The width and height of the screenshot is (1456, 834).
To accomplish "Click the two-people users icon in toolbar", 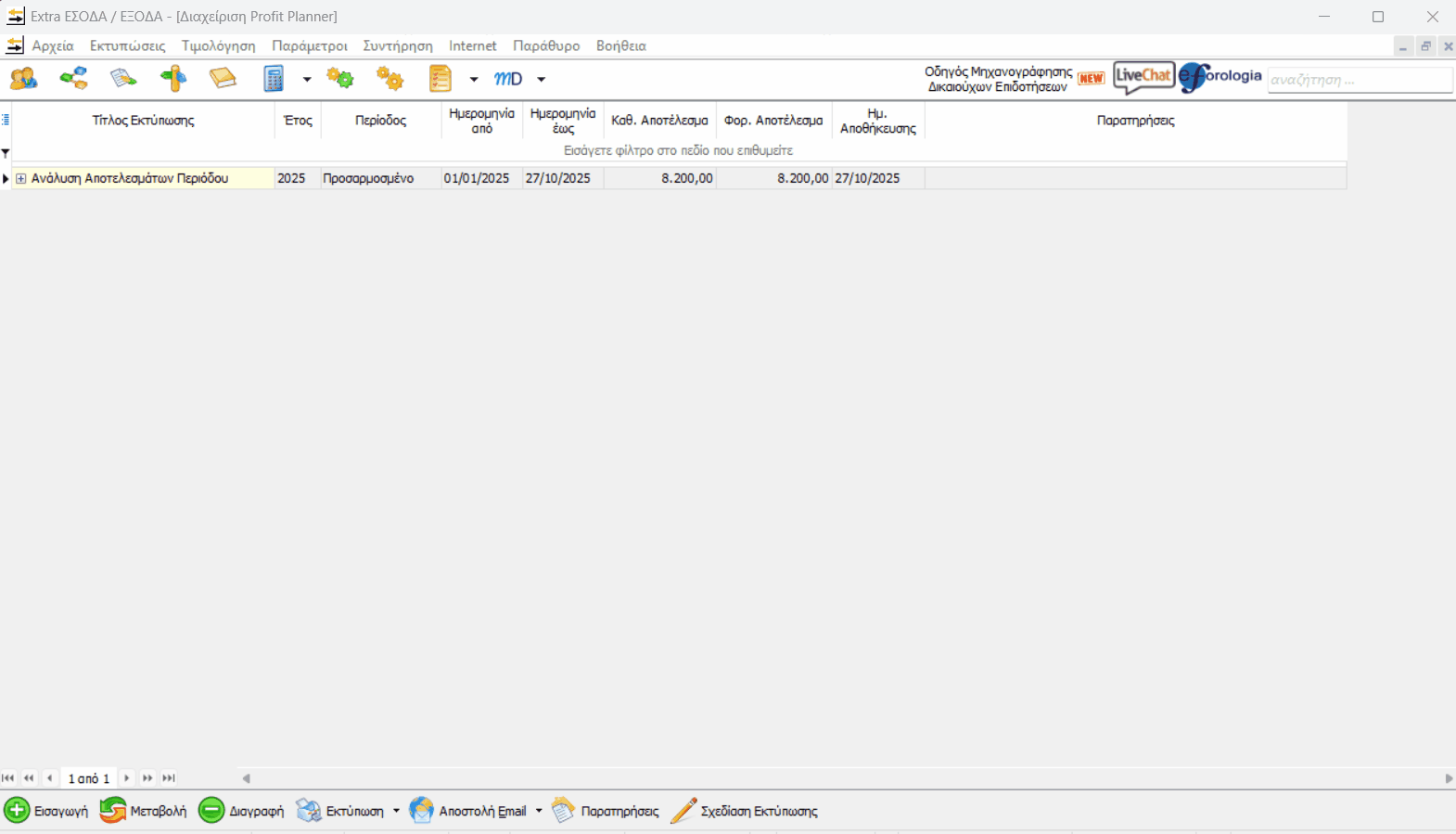I will [24, 79].
